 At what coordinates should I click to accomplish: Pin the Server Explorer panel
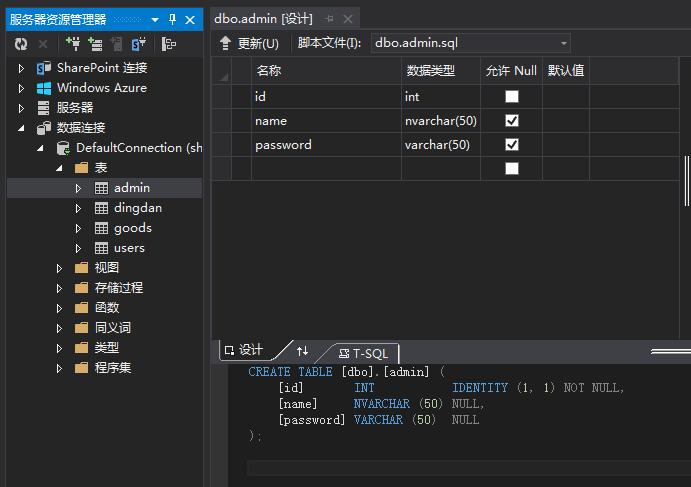(x=172, y=19)
